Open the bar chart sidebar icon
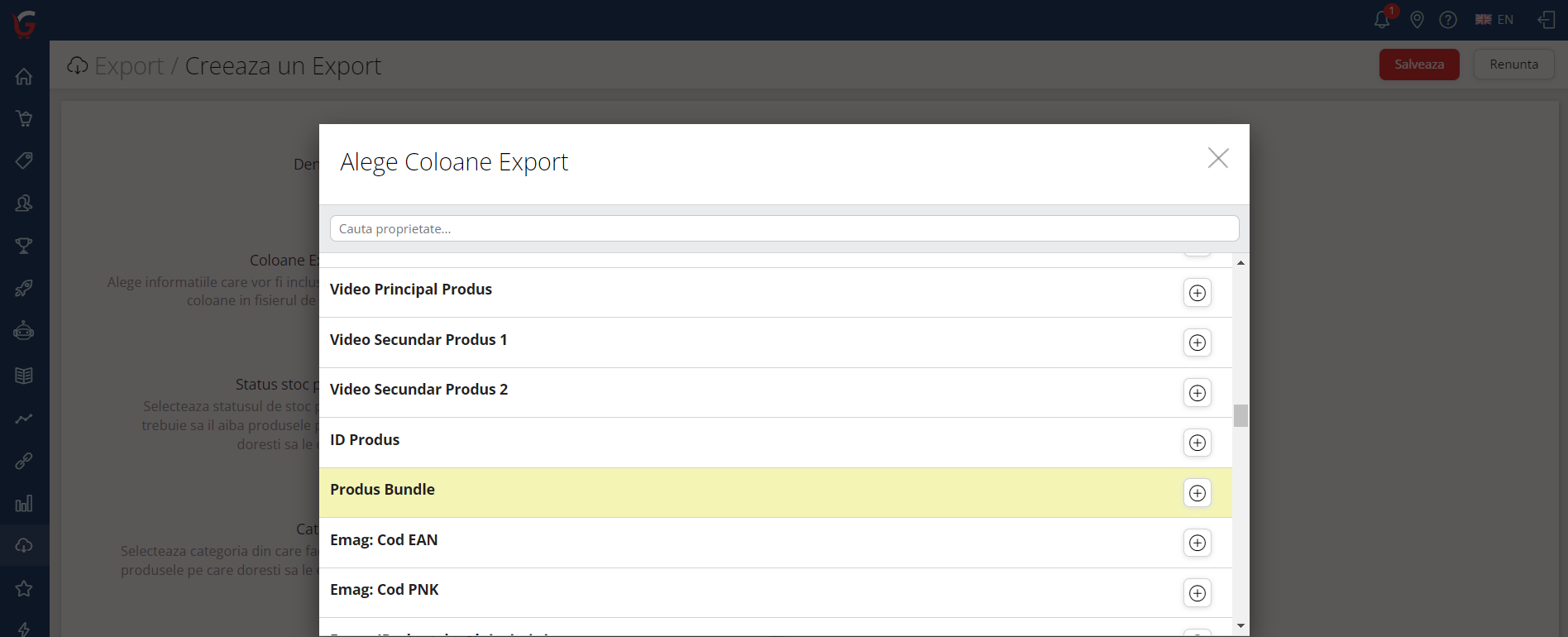The height and width of the screenshot is (637, 1568). 24,503
